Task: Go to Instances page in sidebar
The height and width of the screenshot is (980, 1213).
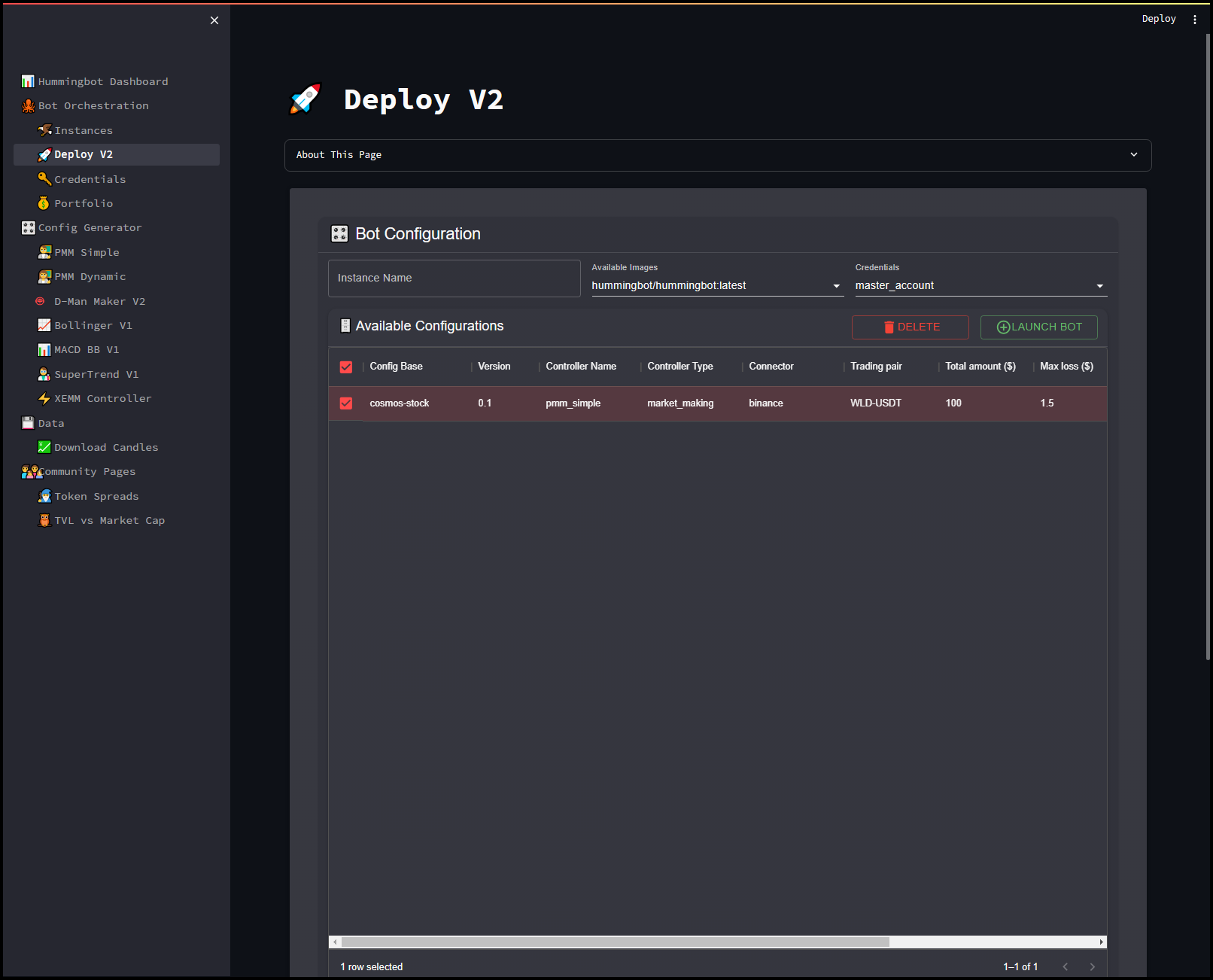Action: pos(83,130)
